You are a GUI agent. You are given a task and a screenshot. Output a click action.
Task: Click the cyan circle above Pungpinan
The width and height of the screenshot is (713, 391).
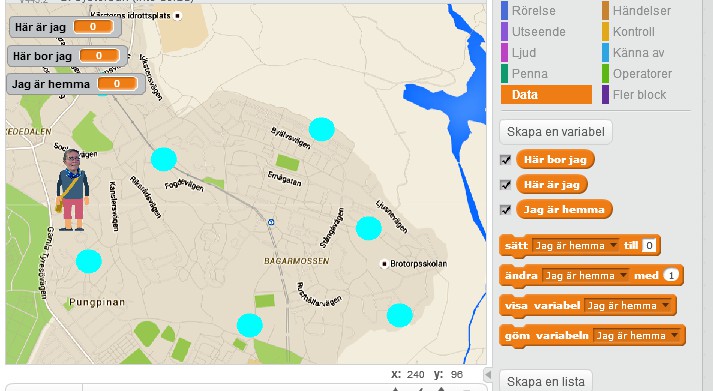[x=89, y=261]
